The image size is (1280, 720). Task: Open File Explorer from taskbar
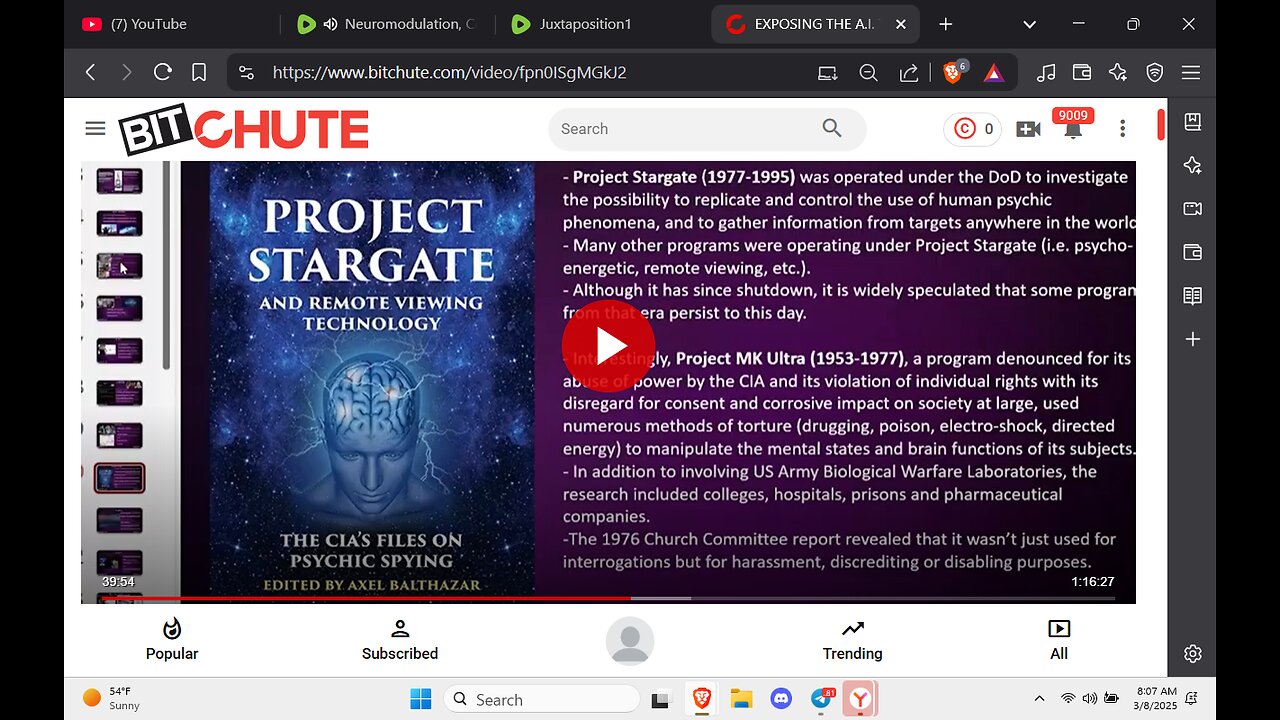click(741, 699)
